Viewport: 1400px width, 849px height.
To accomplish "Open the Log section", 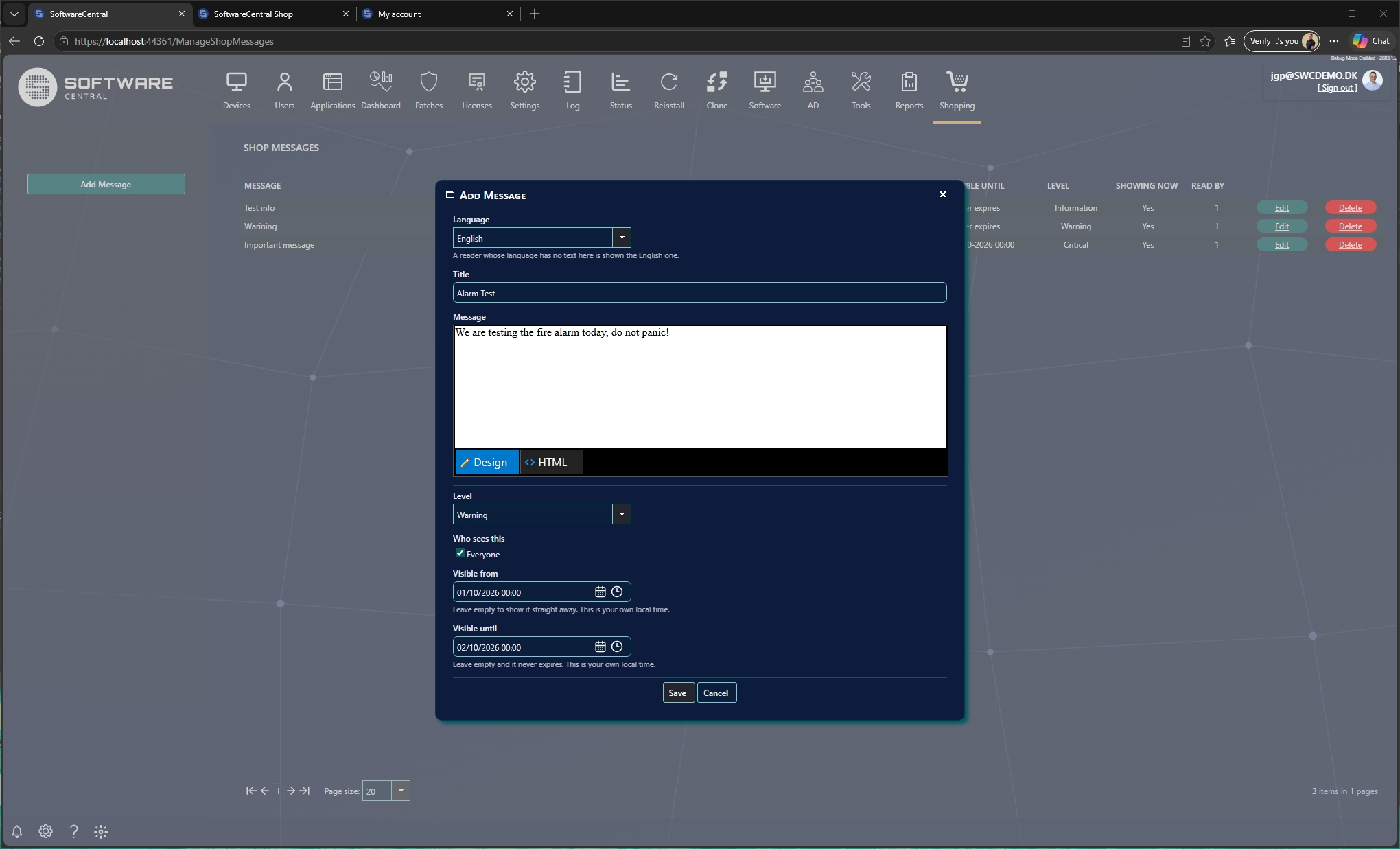I will [573, 91].
